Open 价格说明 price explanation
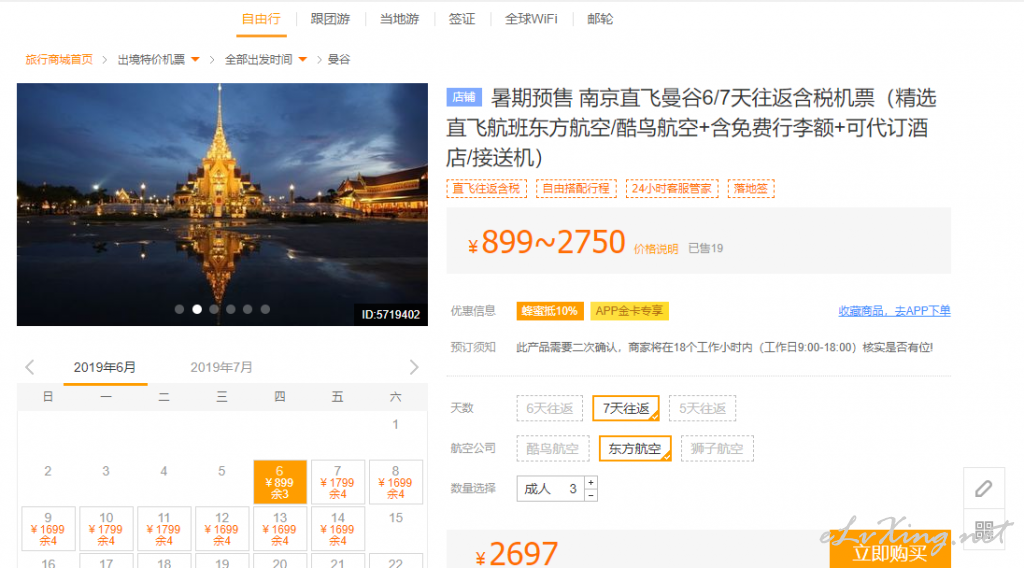 656,249
